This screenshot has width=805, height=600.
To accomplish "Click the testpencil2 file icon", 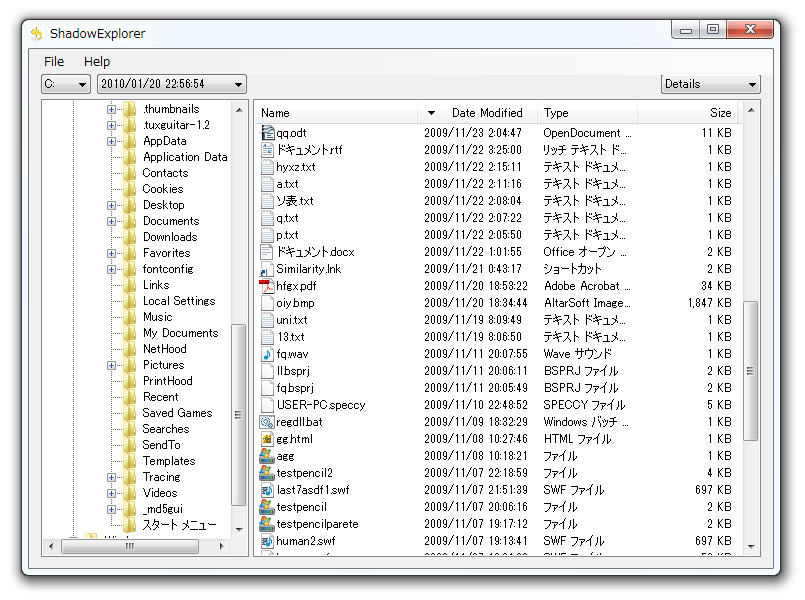I will tap(267, 473).
